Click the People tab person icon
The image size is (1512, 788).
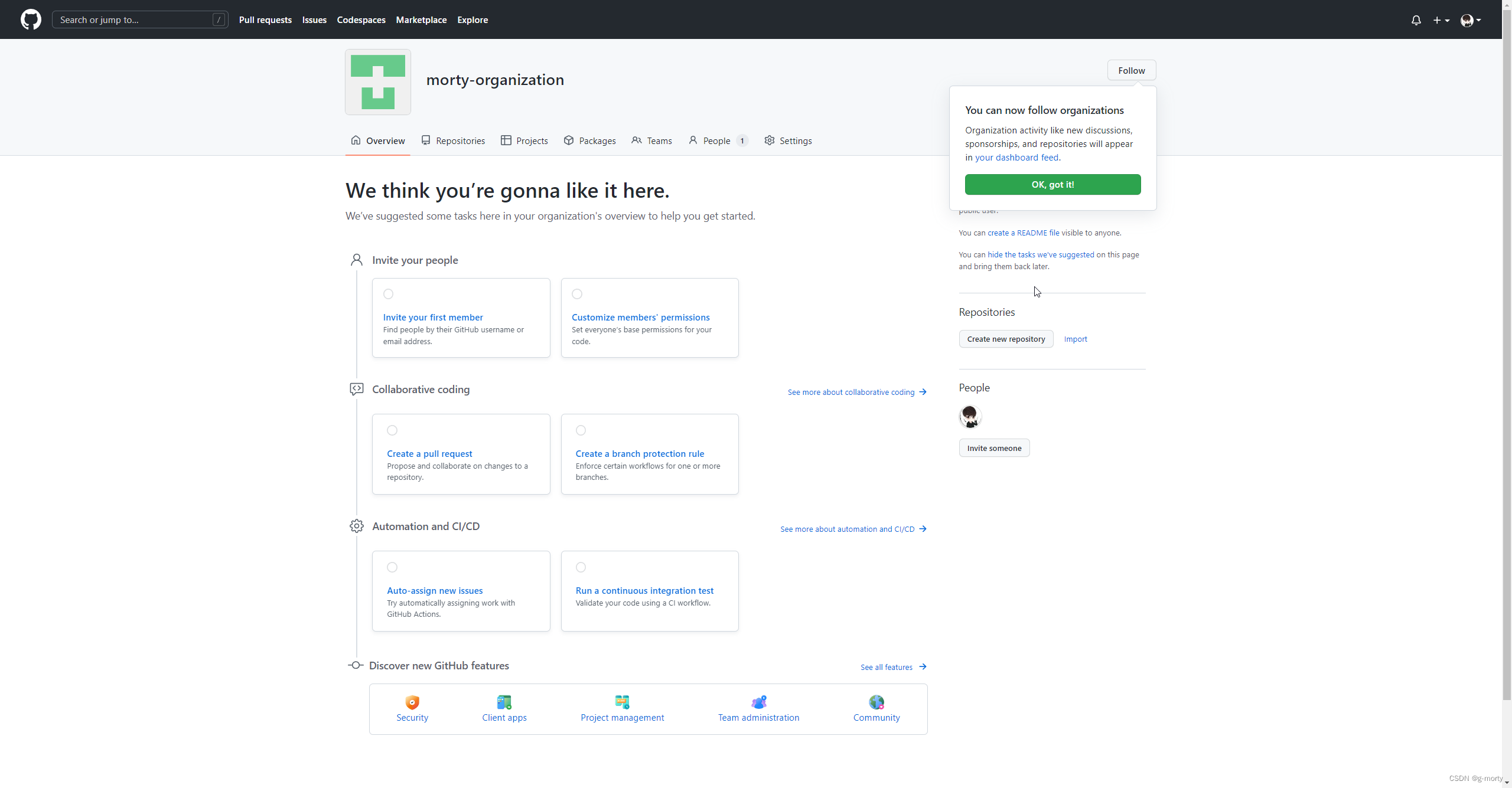693,140
